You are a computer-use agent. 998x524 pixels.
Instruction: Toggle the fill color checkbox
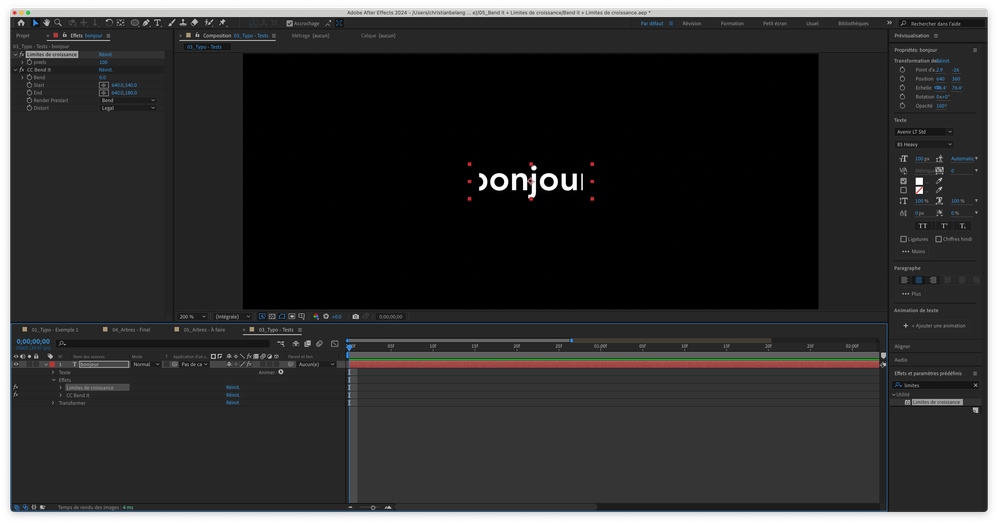903,181
